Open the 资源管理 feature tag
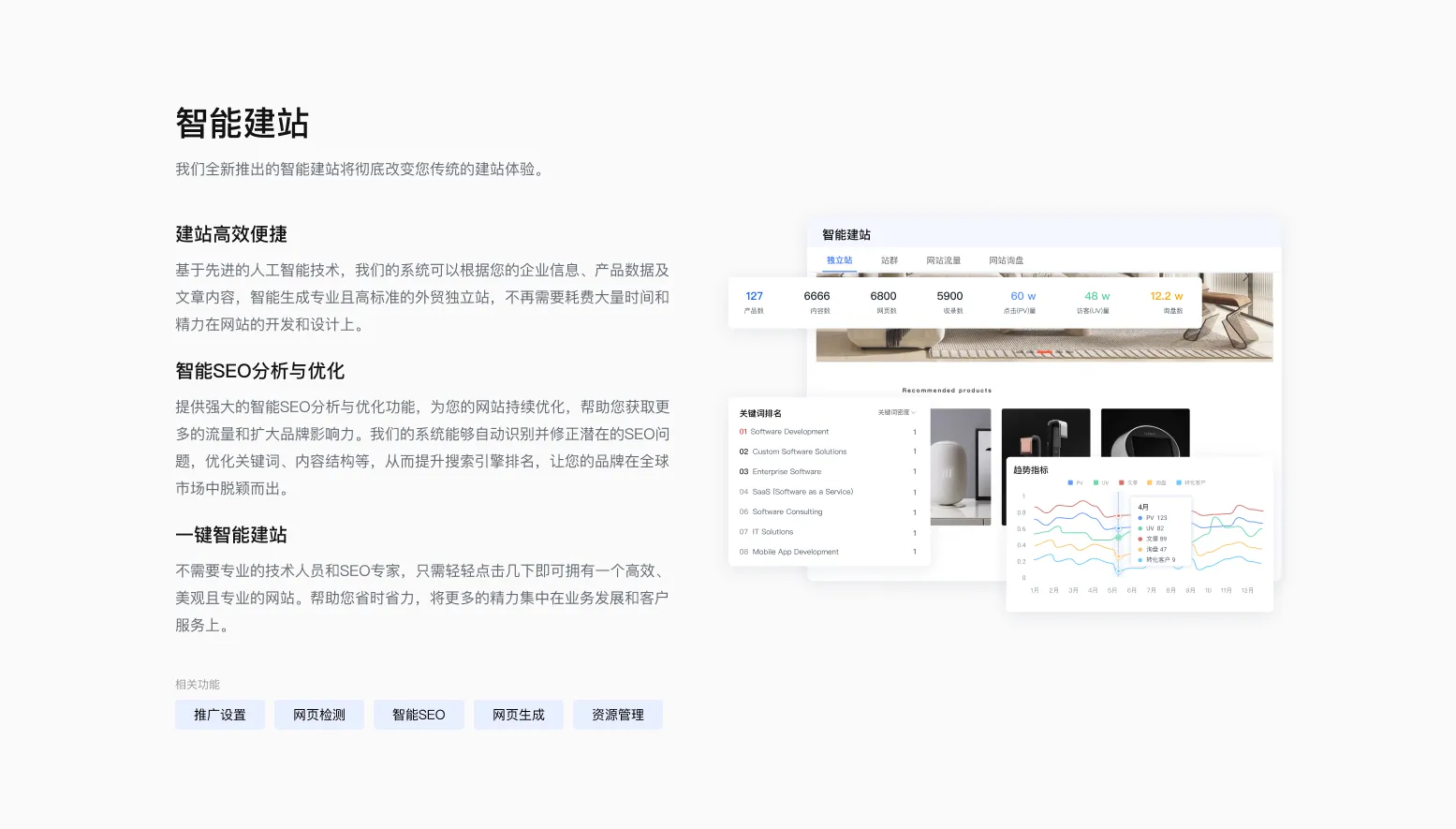 point(618,715)
